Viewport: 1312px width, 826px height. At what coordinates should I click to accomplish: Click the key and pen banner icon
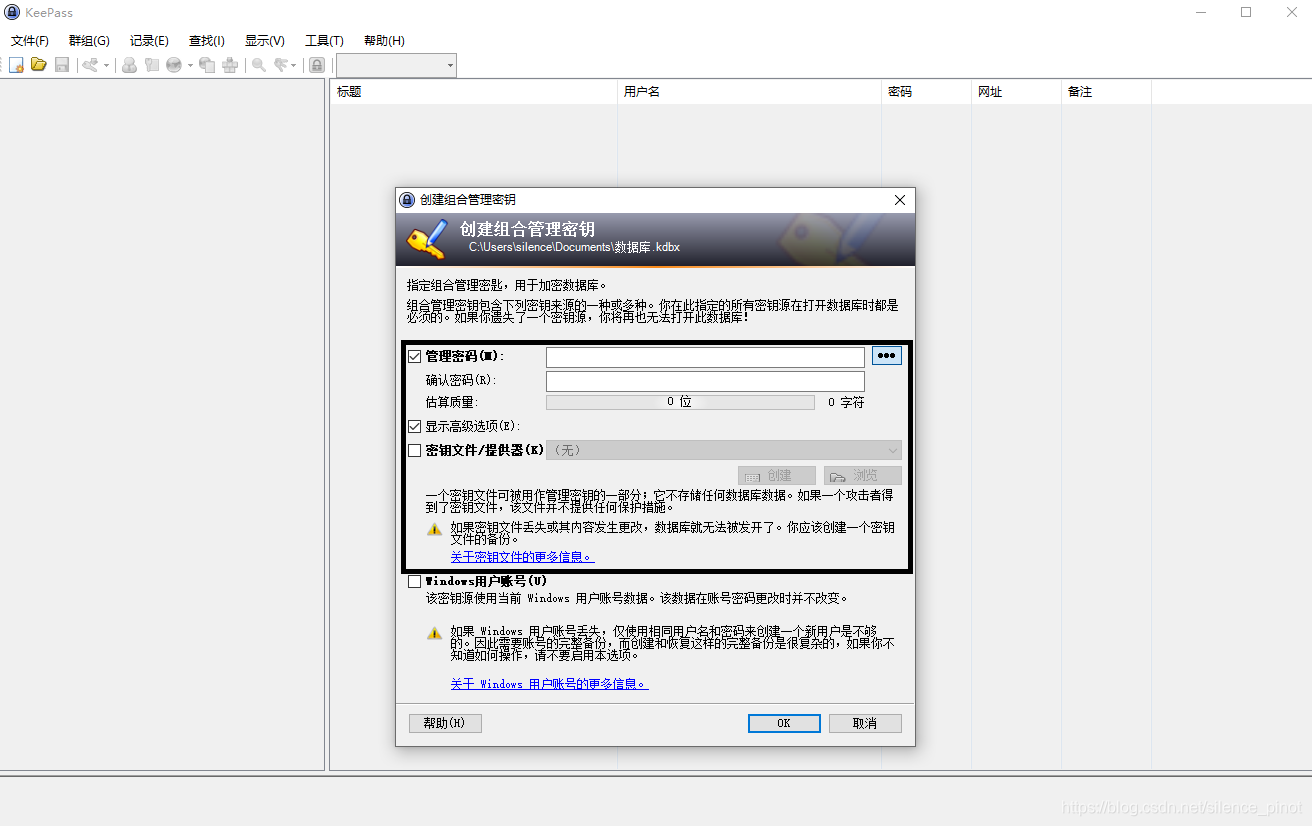pyautogui.click(x=426, y=239)
